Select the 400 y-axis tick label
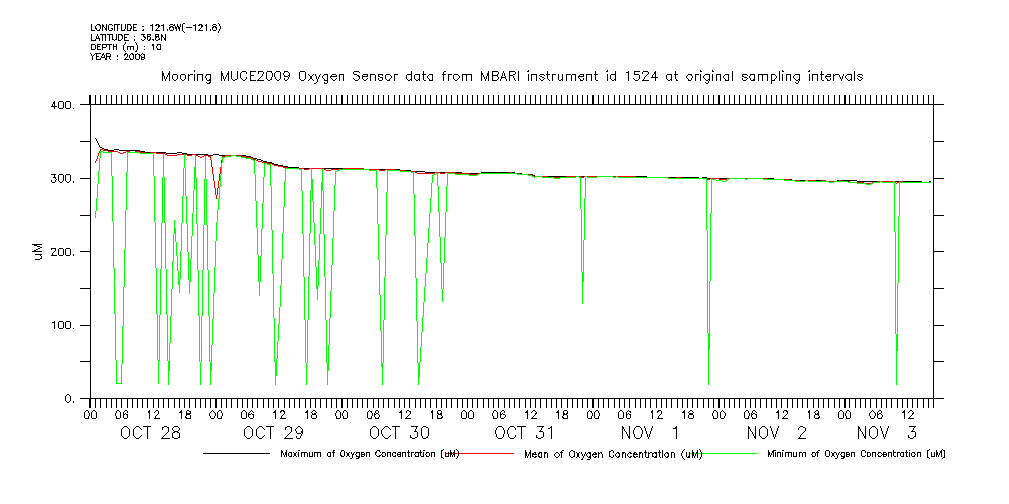 pyautogui.click(x=63, y=105)
